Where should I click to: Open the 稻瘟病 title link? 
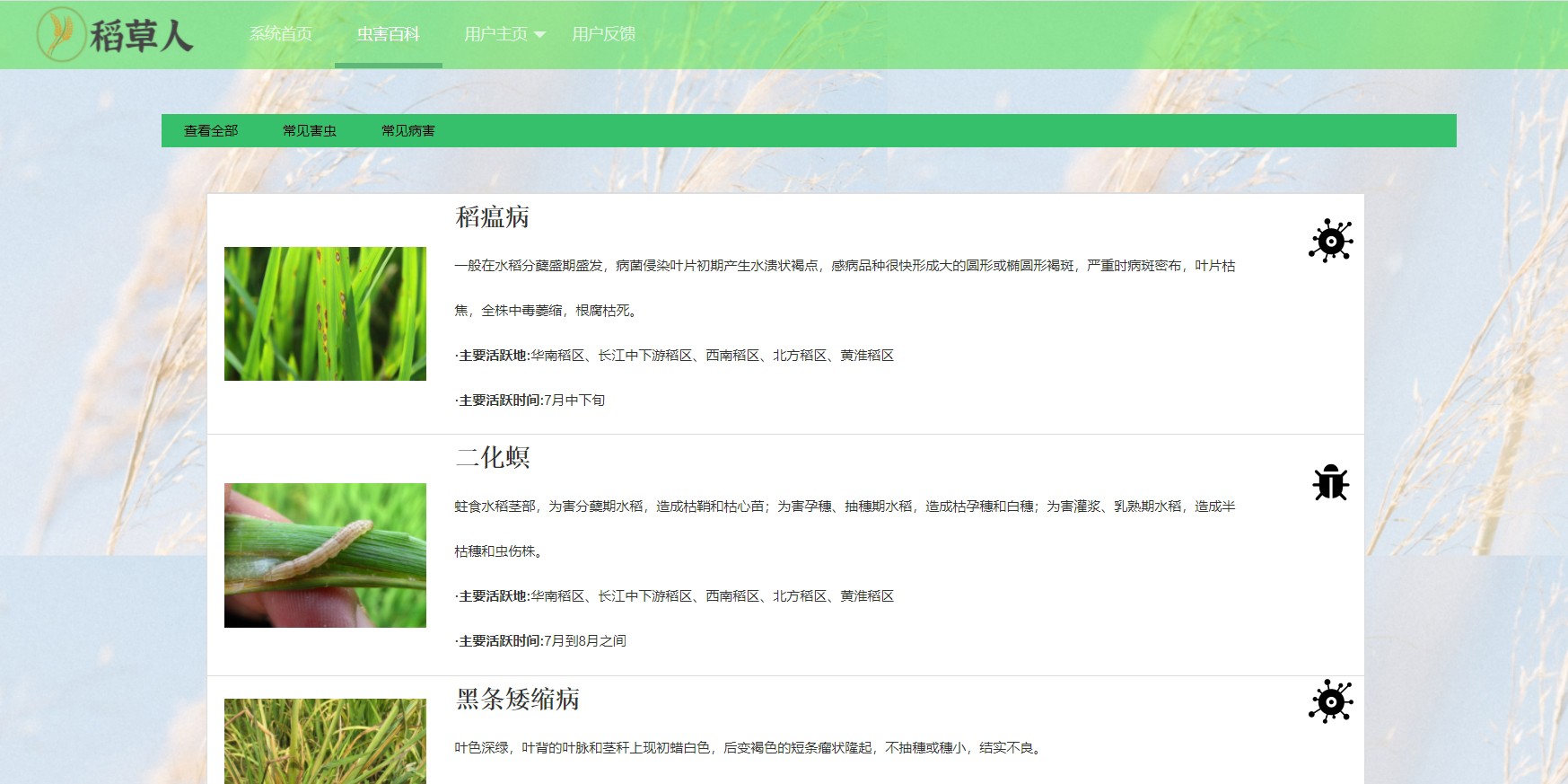[492, 216]
